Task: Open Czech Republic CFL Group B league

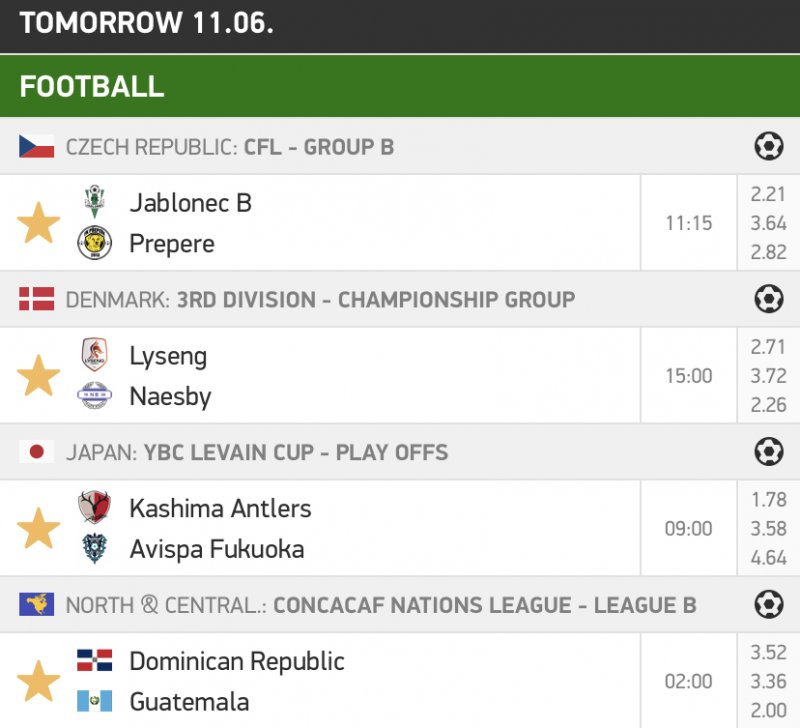Action: [230, 147]
